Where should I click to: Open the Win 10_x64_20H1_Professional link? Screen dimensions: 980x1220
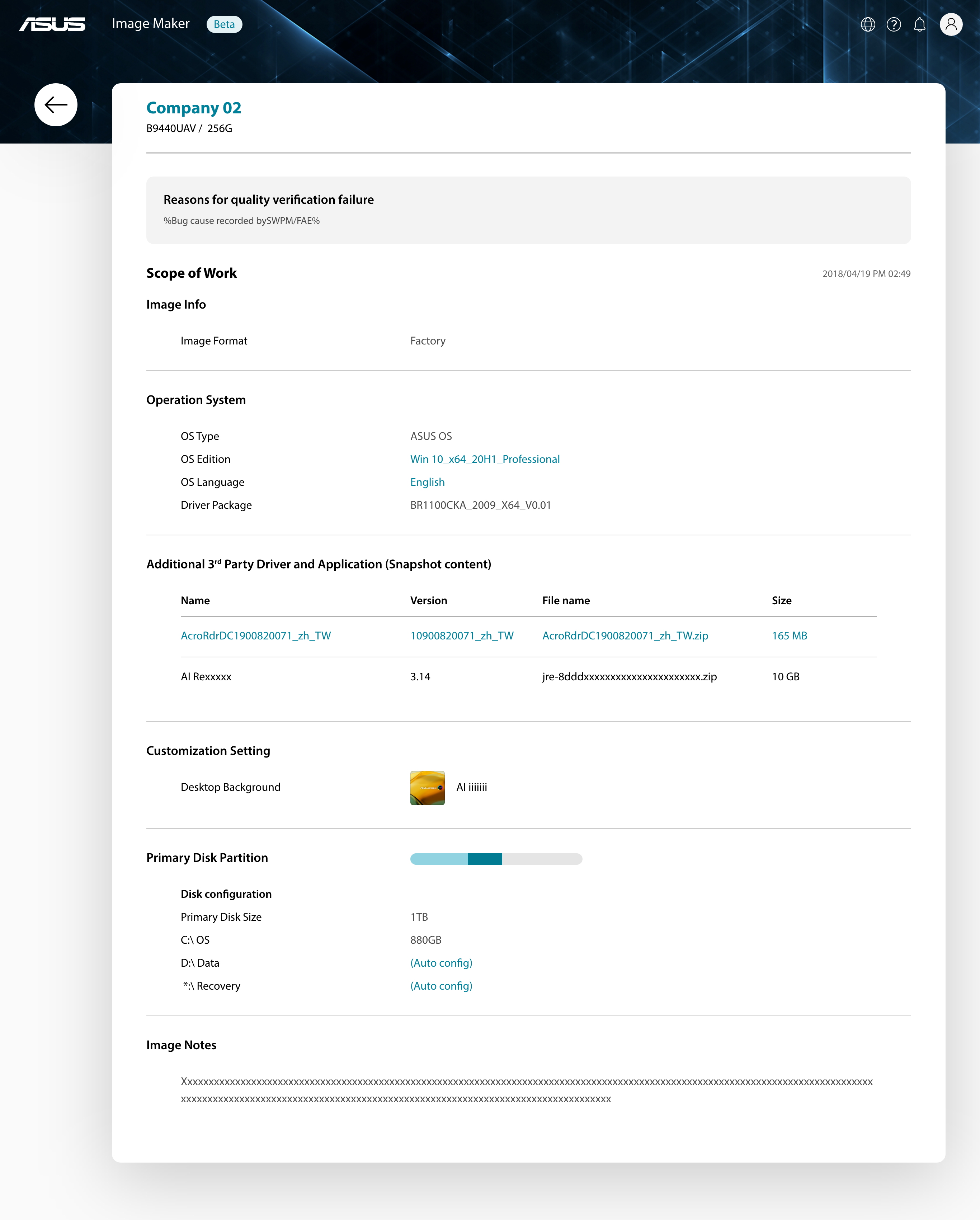484,459
